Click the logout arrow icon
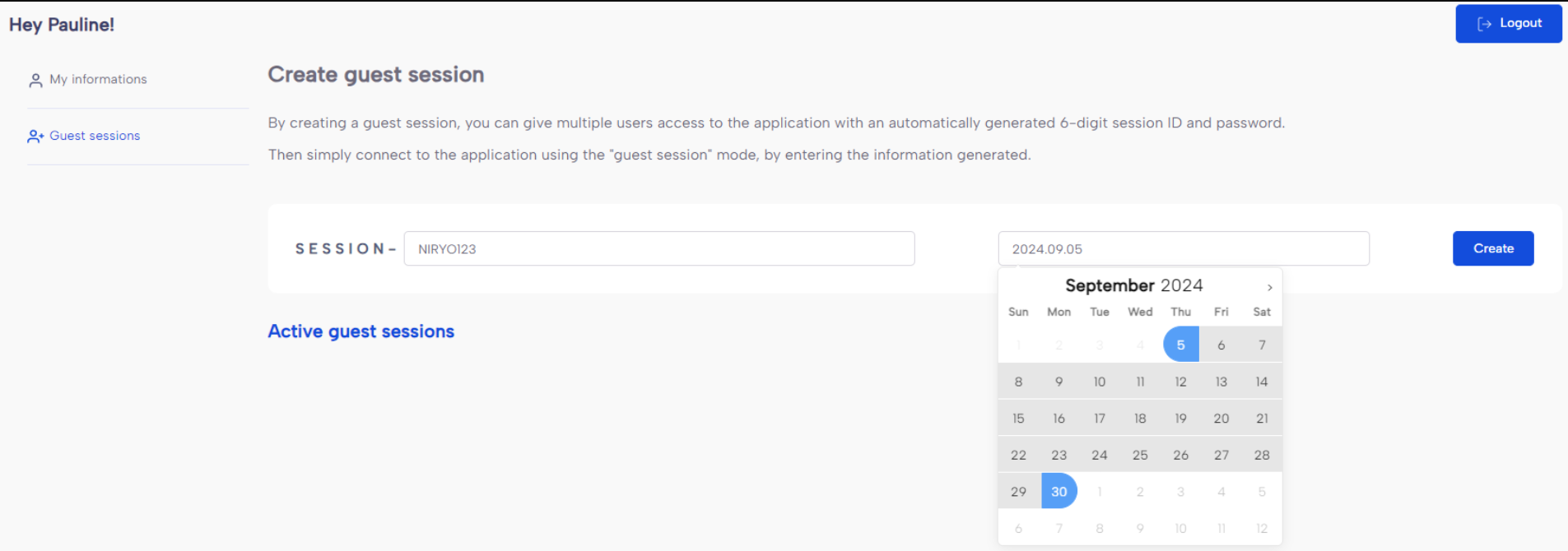The width and height of the screenshot is (1568, 551). coord(1484,24)
